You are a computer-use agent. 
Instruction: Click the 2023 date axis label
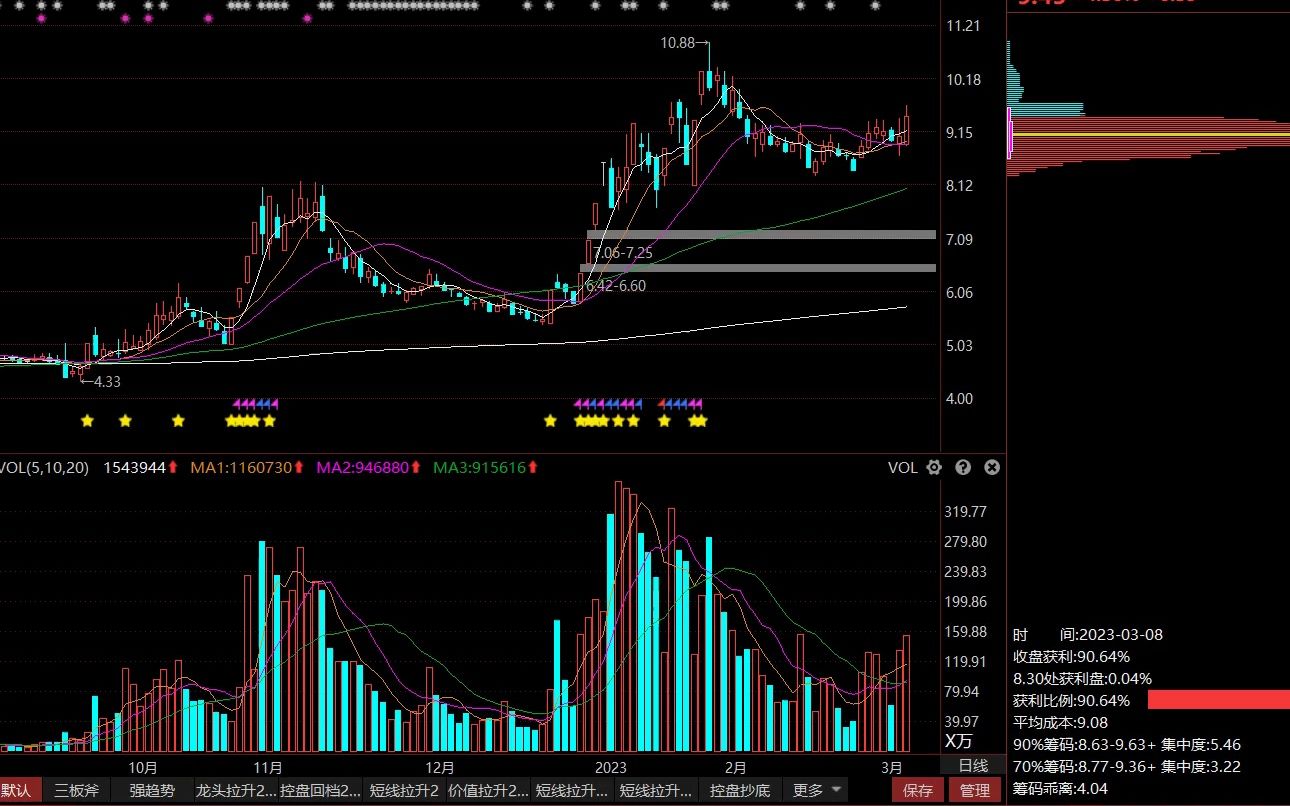(x=610, y=767)
